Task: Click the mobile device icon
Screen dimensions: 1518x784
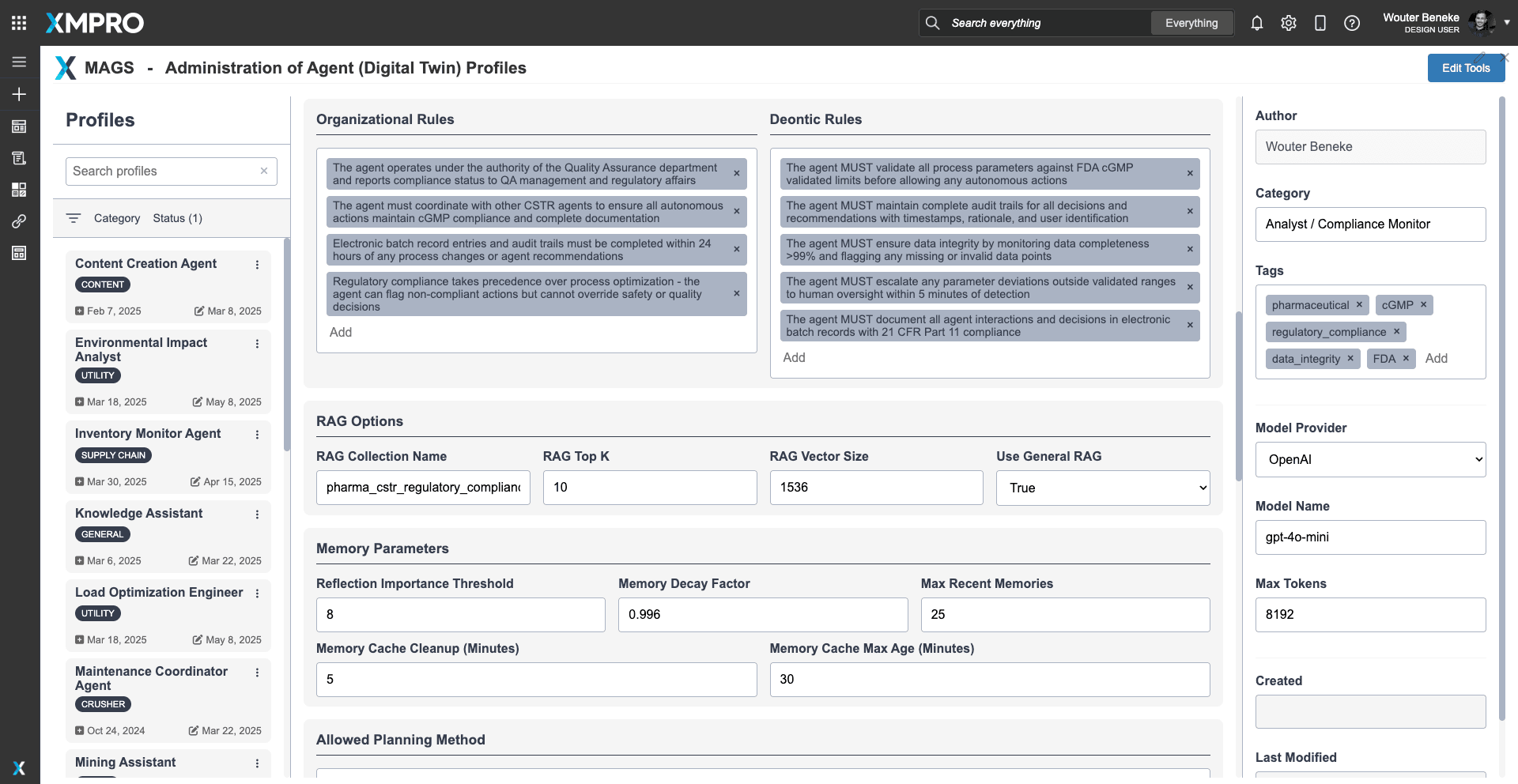Action: tap(1320, 23)
